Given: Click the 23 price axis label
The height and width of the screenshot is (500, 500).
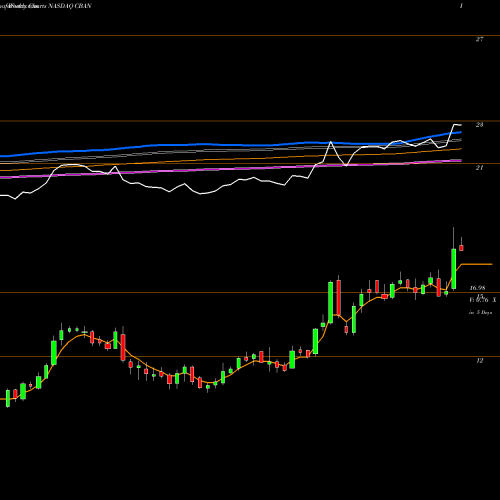Looking at the screenshot, I should tap(479, 125).
